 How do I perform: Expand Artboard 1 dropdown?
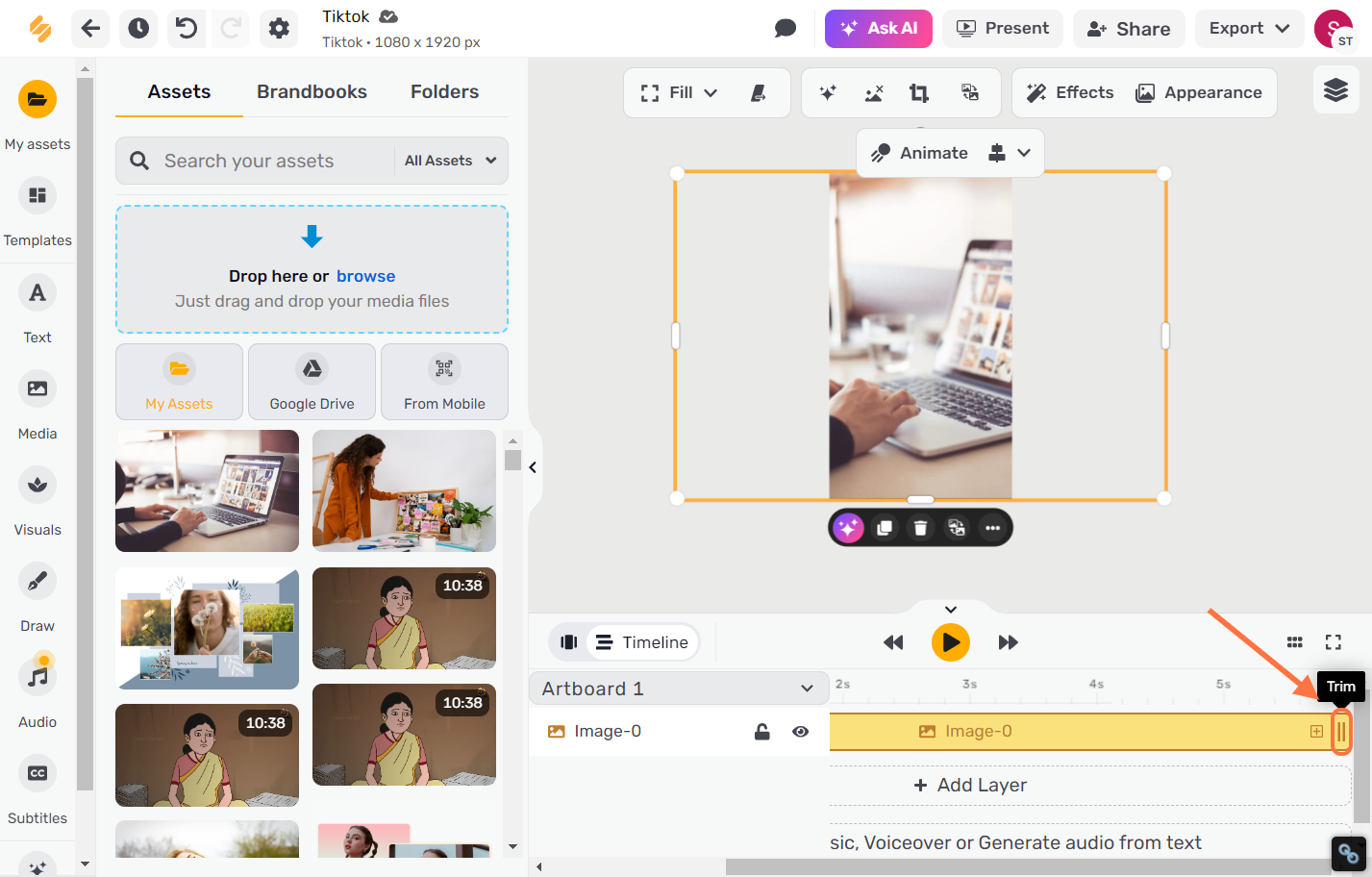tap(679, 689)
